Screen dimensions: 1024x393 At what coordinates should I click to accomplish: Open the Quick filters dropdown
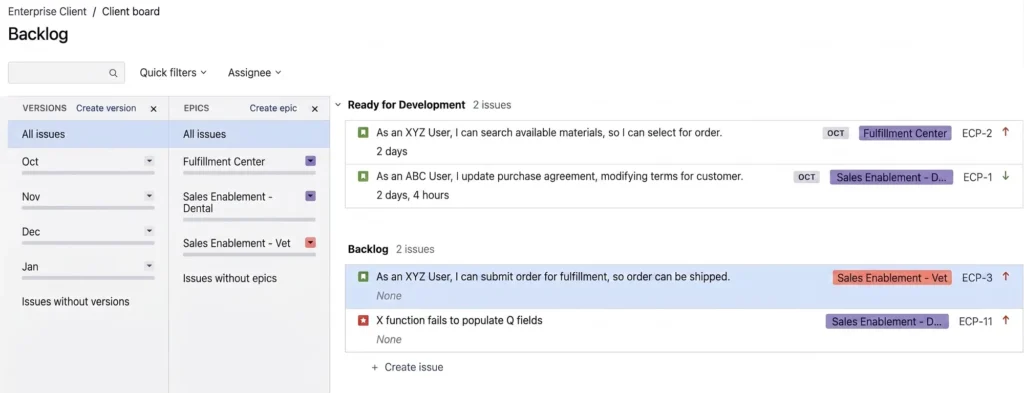click(x=173, y=72)
